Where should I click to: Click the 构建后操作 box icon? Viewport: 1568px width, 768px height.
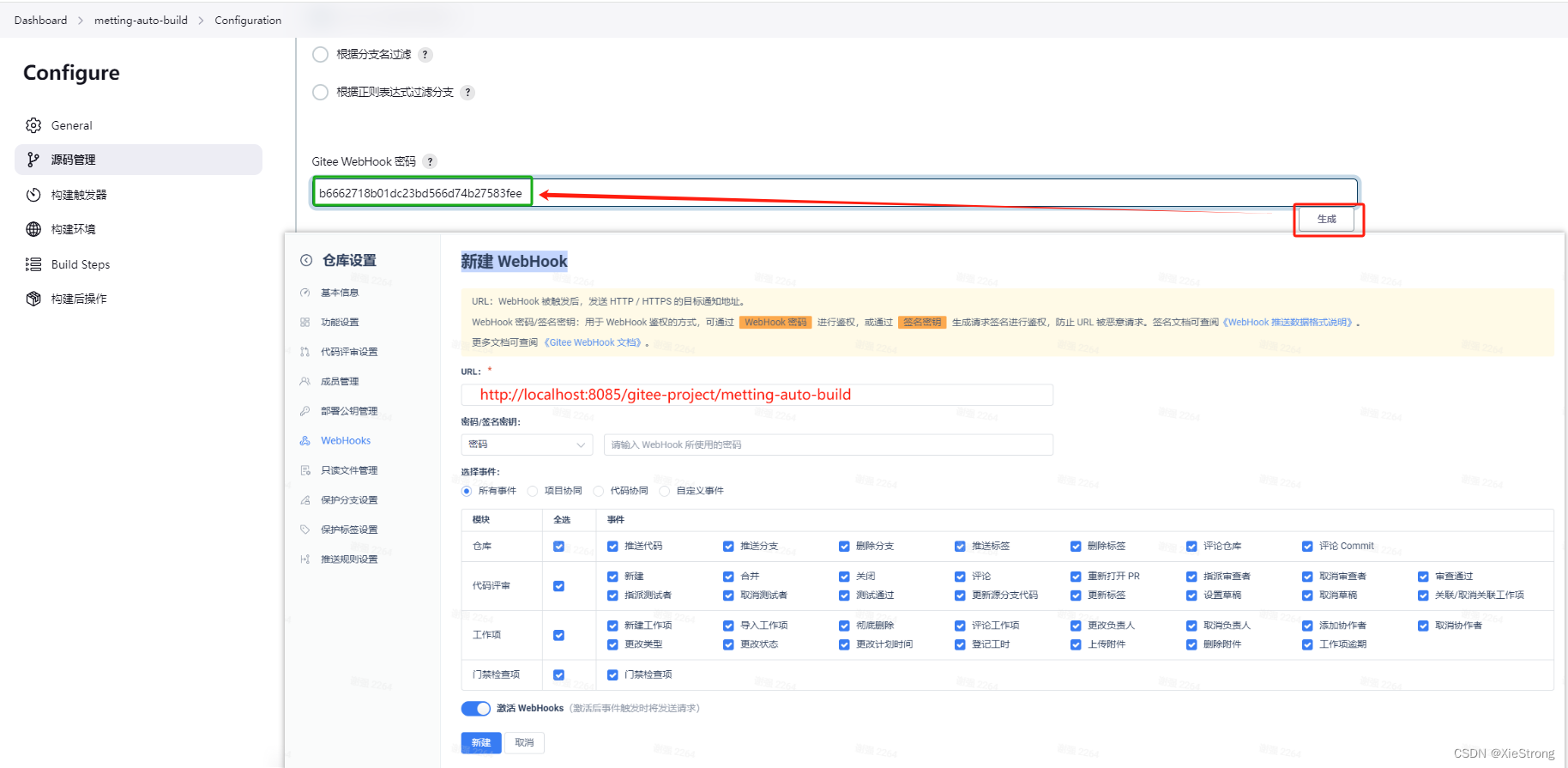pos(33,299)
